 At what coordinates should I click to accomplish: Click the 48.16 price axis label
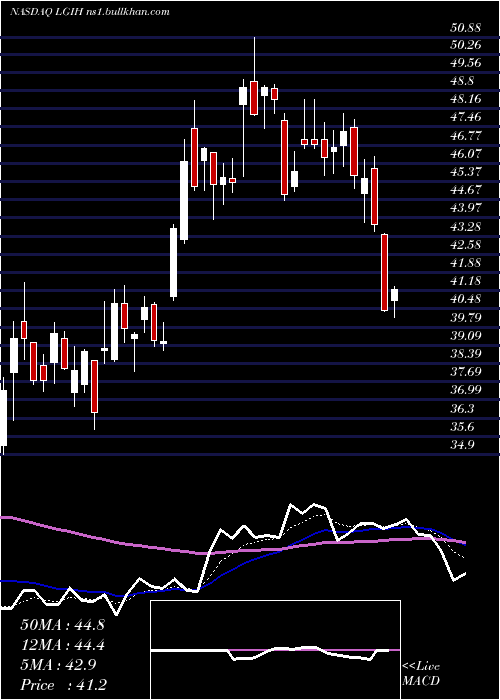point(465,99)
